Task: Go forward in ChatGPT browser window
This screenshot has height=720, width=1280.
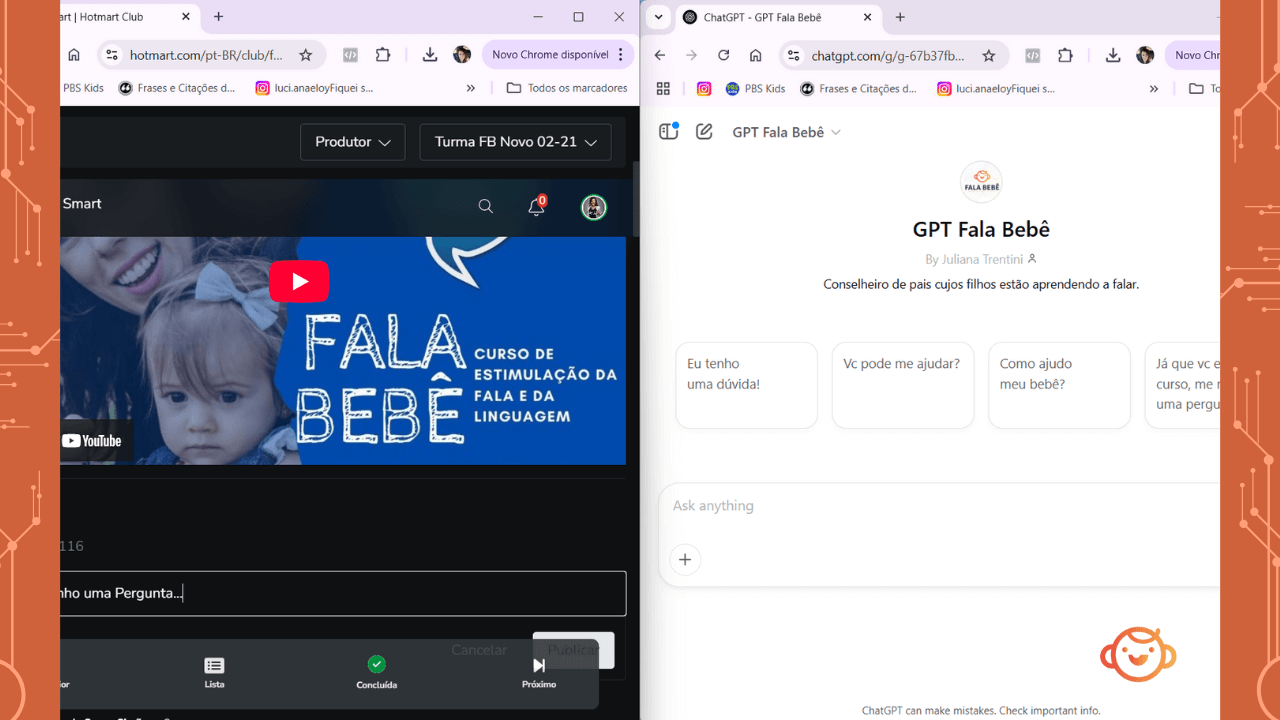Action: click(x=691, y=55)
